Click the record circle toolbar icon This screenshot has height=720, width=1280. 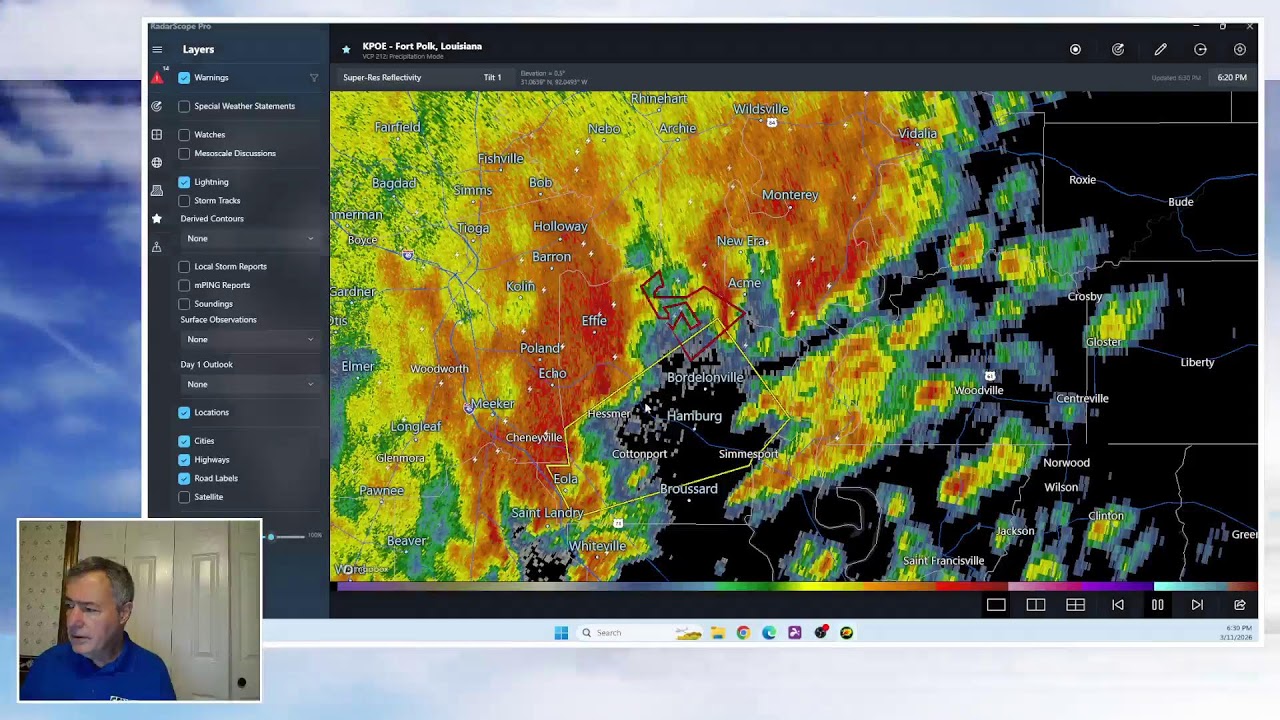click(x=1075, y=49)
